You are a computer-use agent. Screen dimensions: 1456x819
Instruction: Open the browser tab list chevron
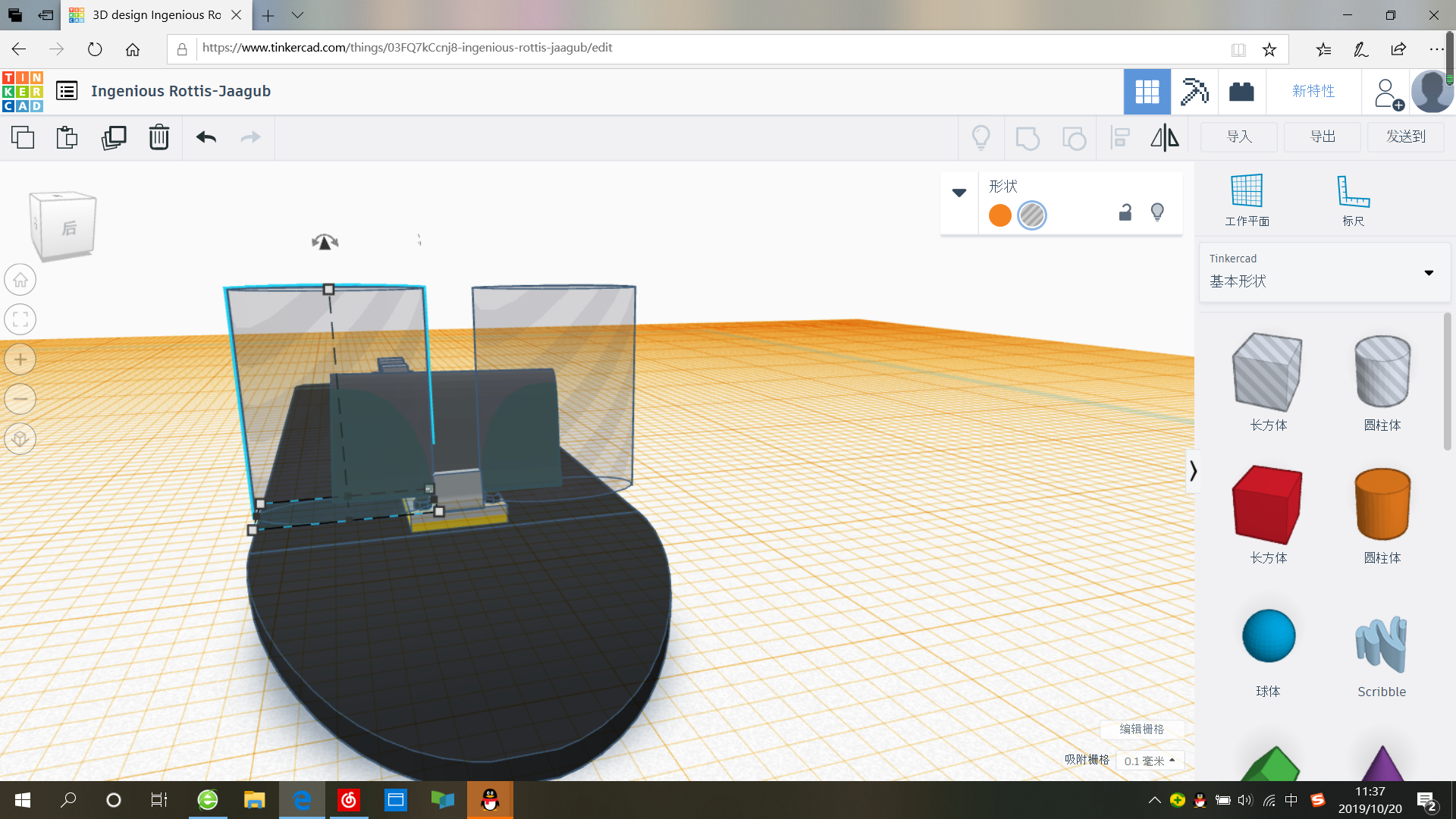tap(297, 15)
